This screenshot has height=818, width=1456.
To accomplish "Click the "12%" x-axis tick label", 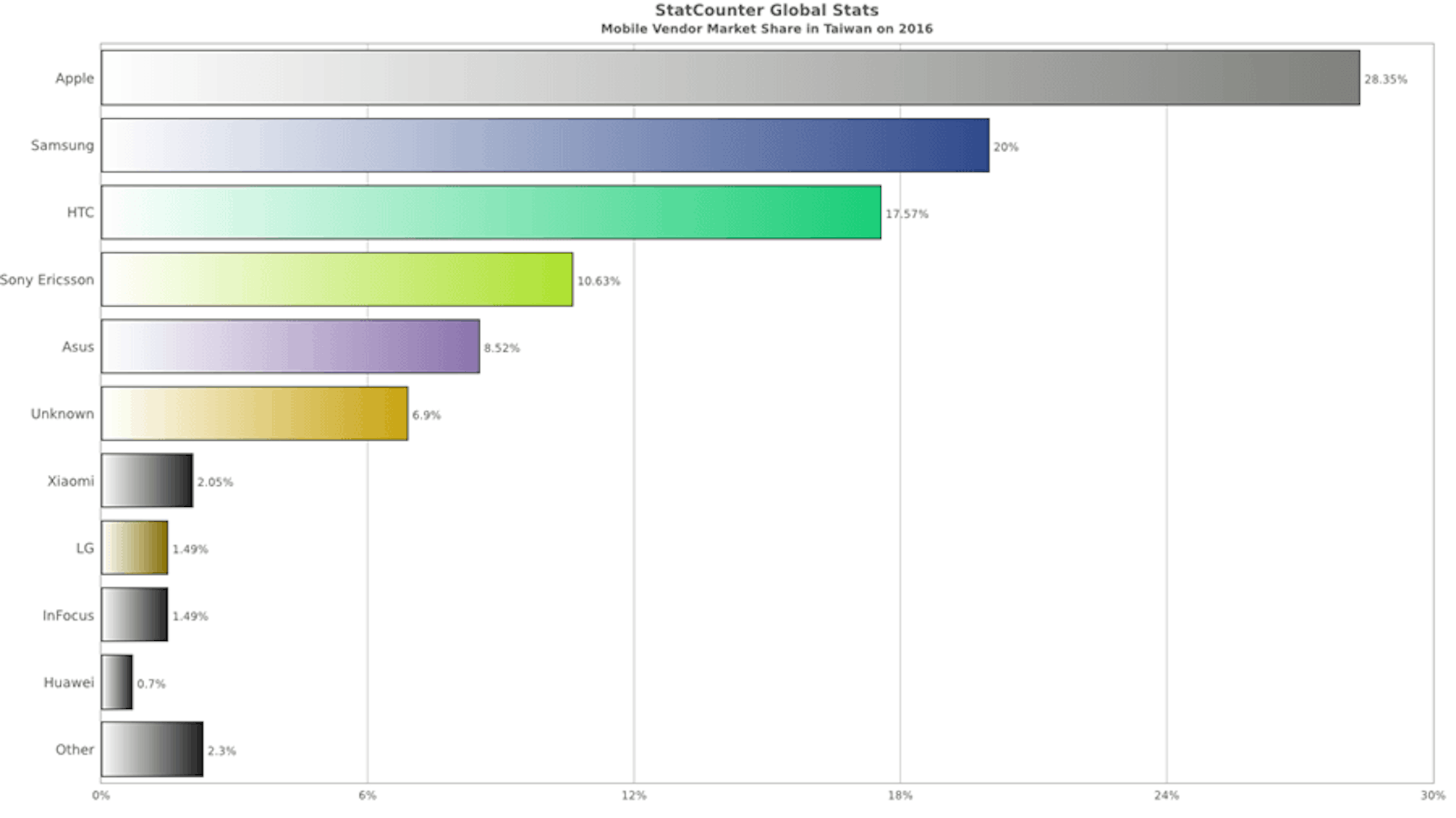I will coord(634,796).
